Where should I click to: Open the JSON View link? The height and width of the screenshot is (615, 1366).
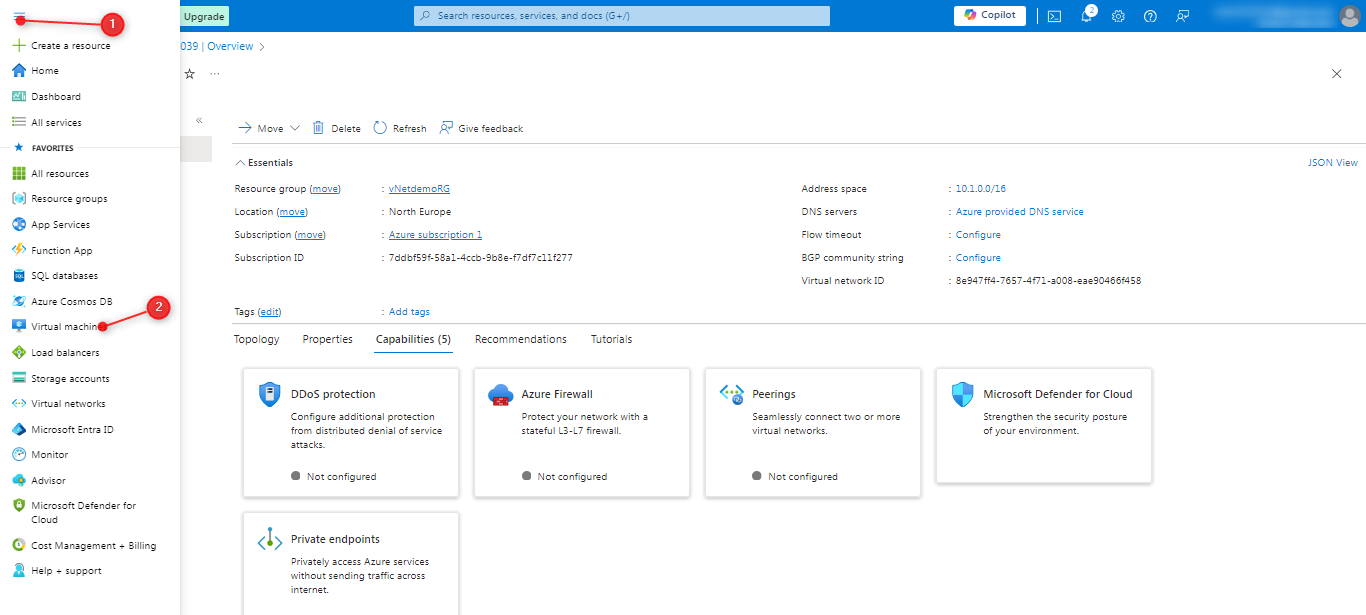pyautogui.click(x=1333, y=163)
